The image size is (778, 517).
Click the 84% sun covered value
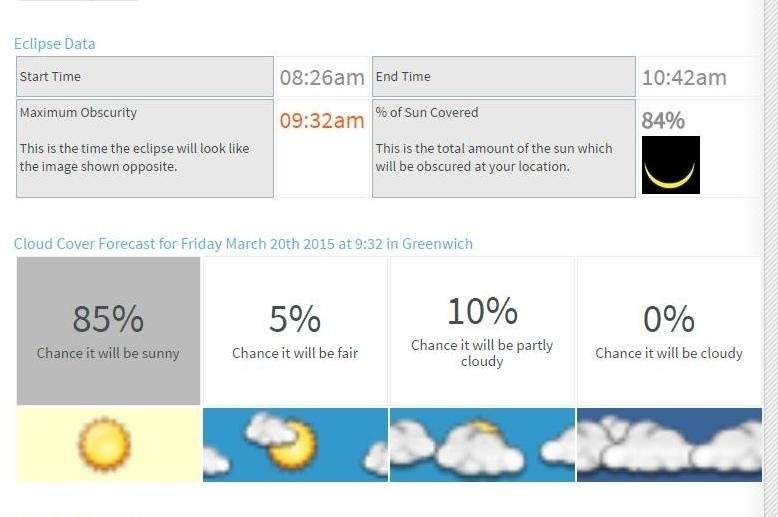pos(663,121)
